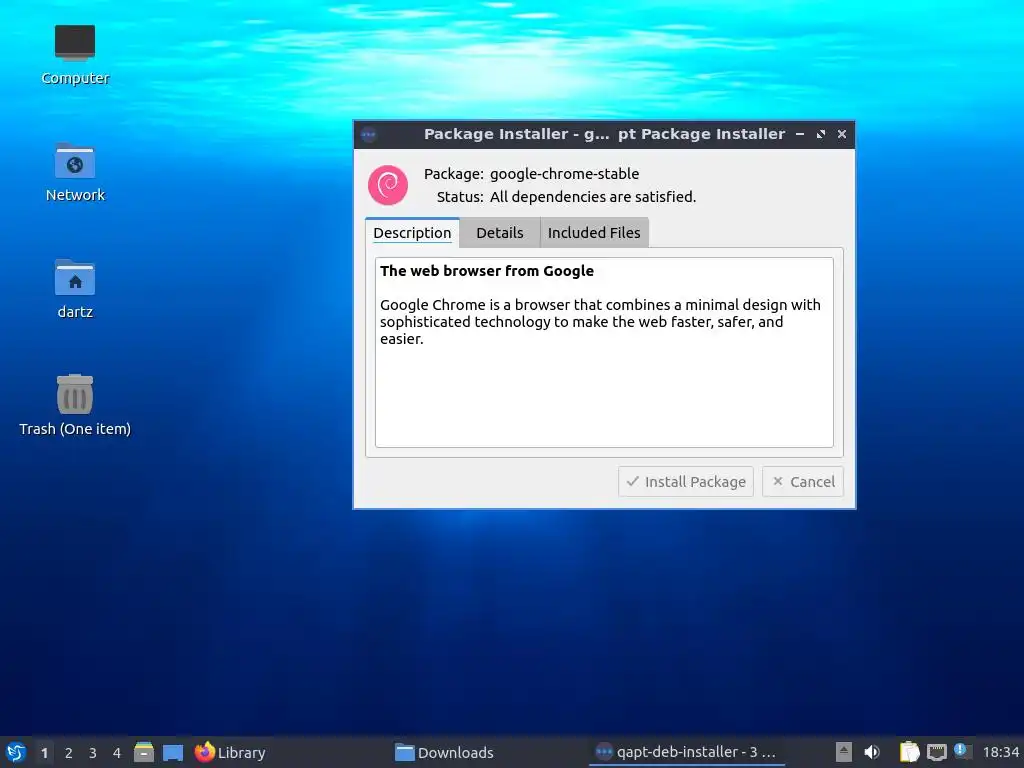Screen dimensions: 1024x768
Task: Open the Lubuntu start menu
Action: (16, 752)
